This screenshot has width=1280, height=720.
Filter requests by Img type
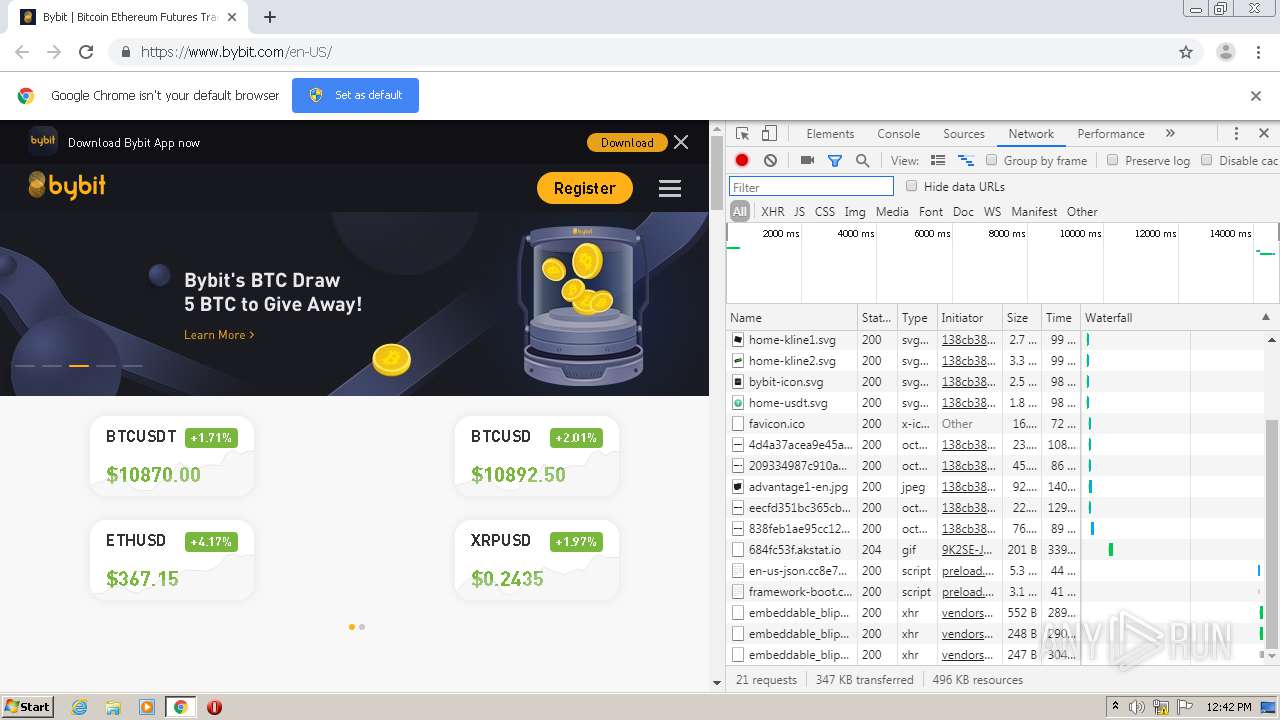tap(854, 212)
